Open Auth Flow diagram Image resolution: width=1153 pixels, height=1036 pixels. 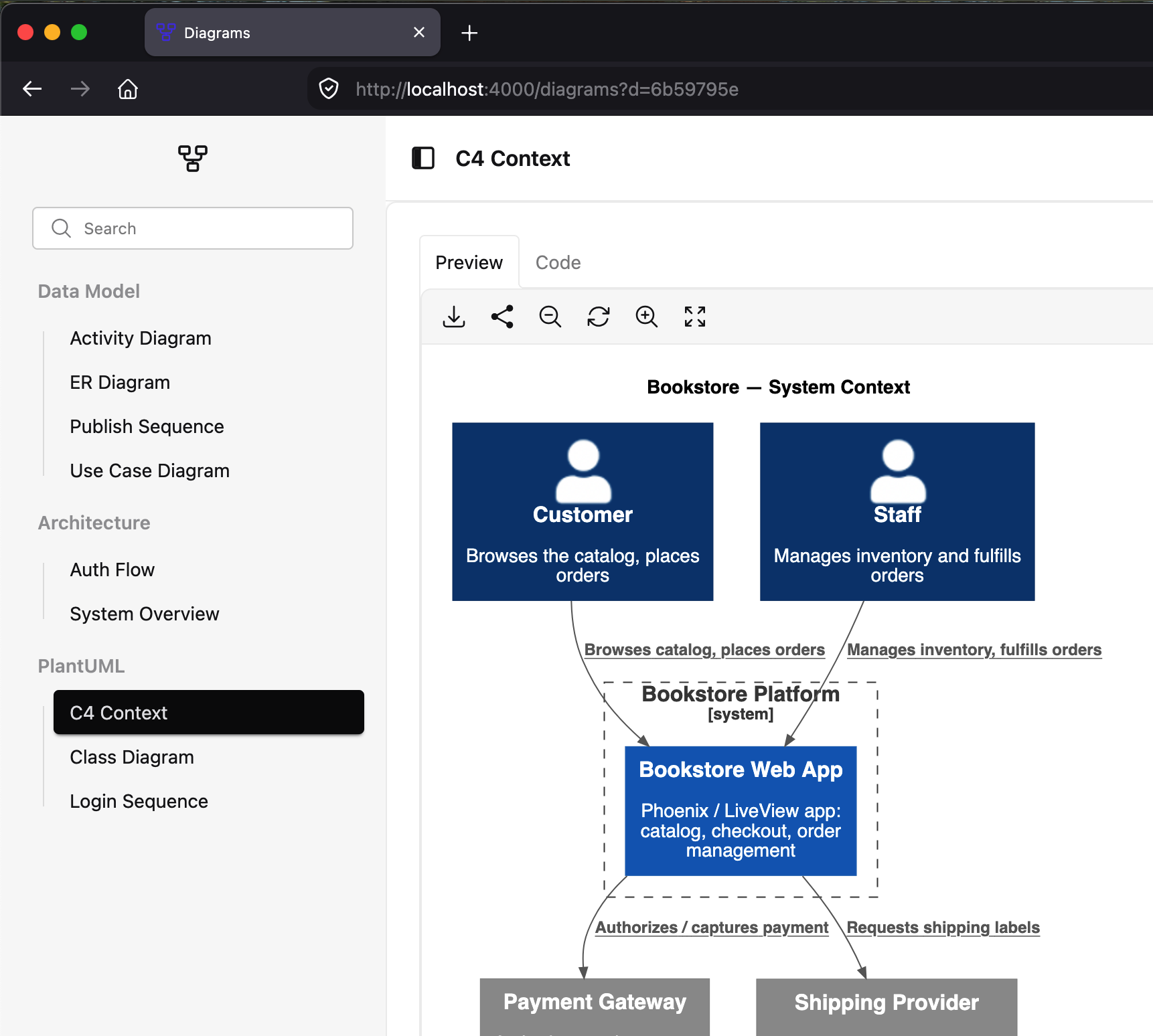pos(112,570)
